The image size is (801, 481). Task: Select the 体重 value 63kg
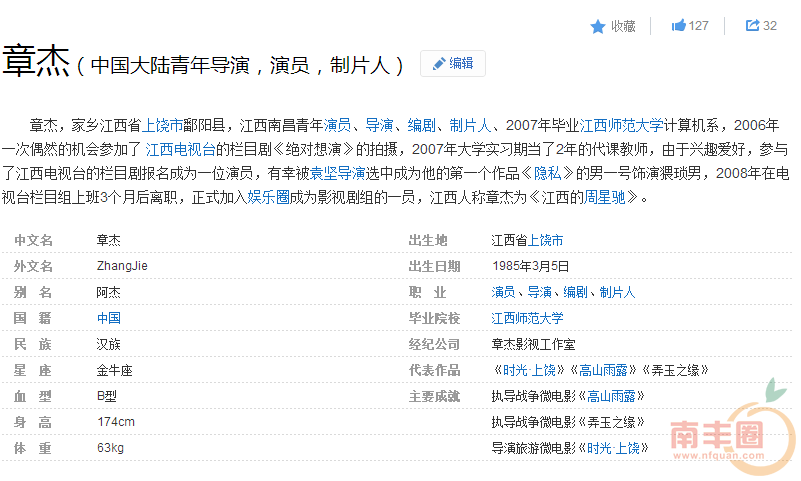tap(110, 448)
